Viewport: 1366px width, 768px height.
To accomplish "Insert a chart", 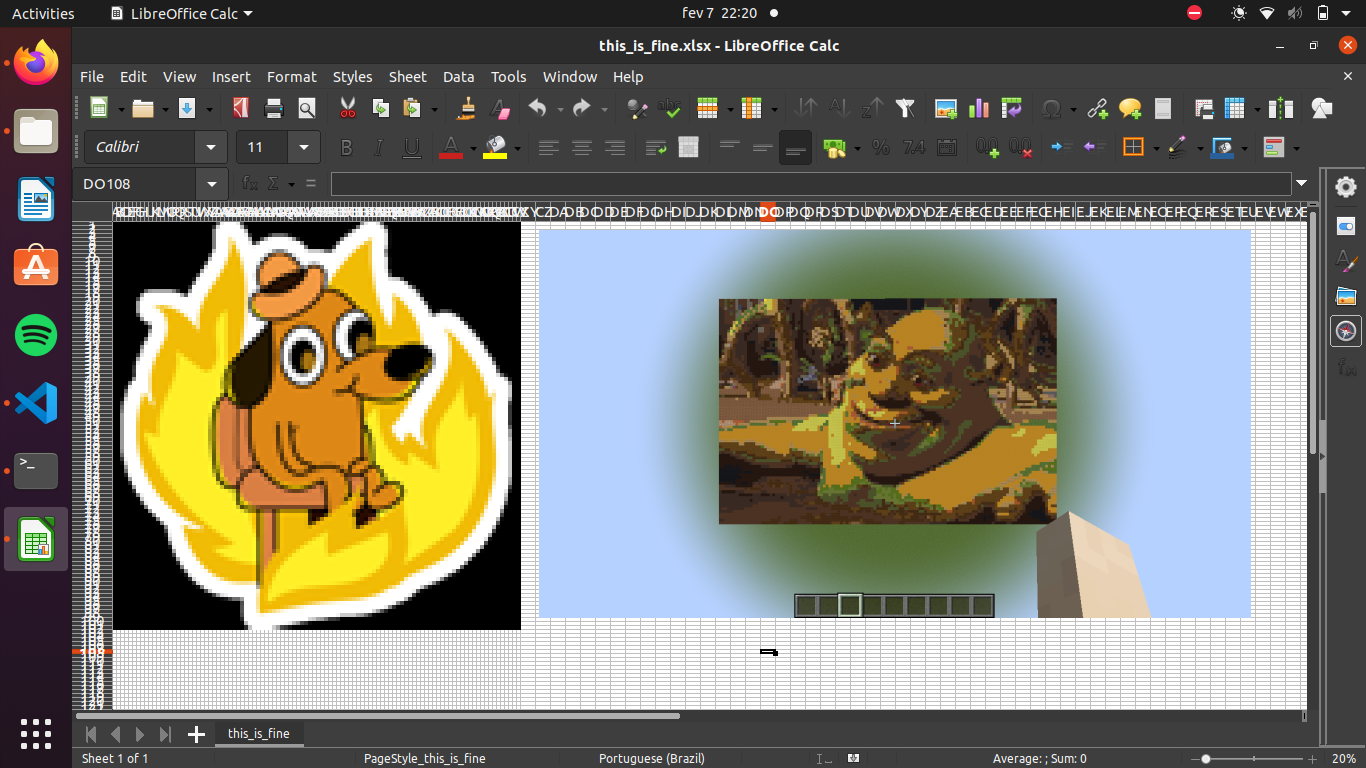I will [x=979, y=108].
